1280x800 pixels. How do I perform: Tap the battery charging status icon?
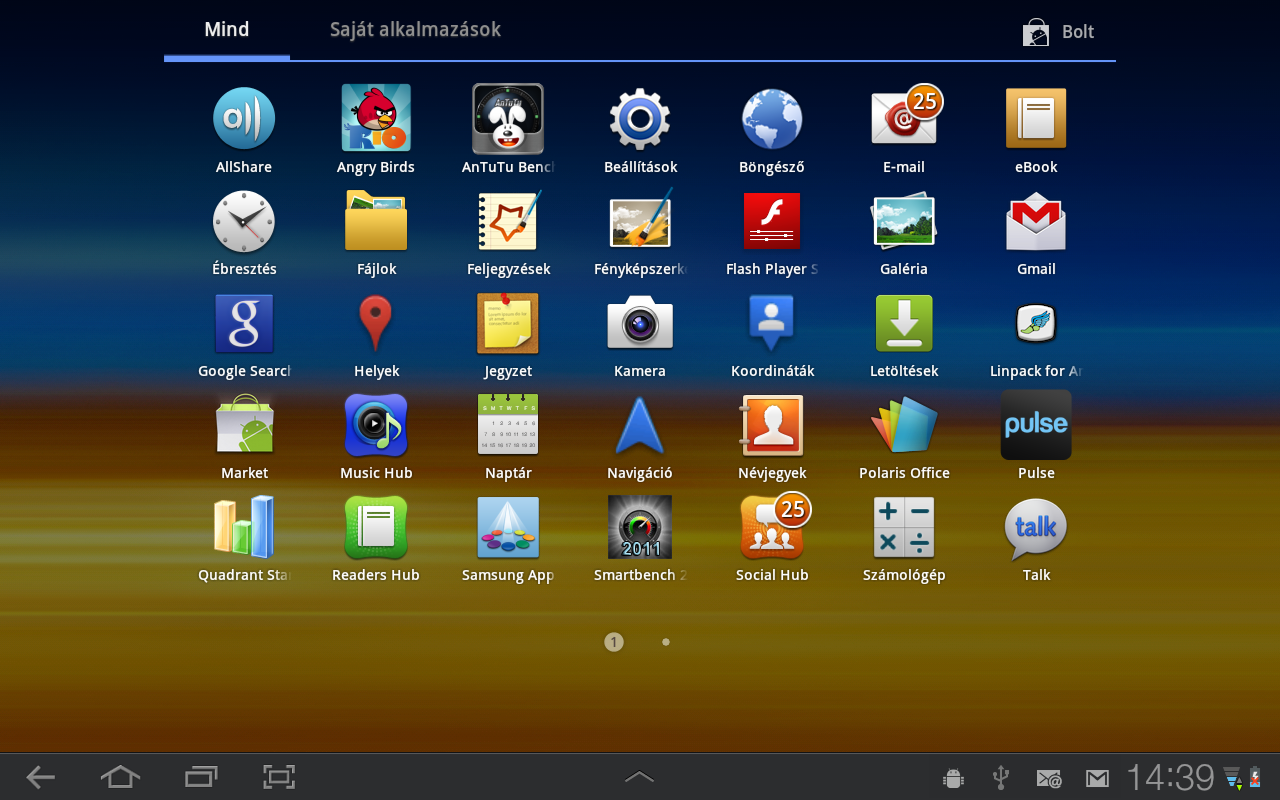[1254, 777]
